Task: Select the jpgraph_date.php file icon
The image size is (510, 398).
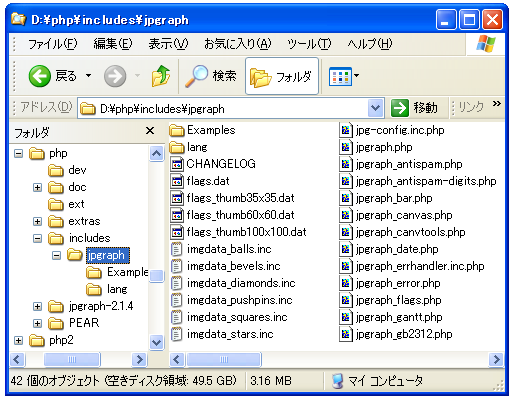Action: [x=346, y=249]
